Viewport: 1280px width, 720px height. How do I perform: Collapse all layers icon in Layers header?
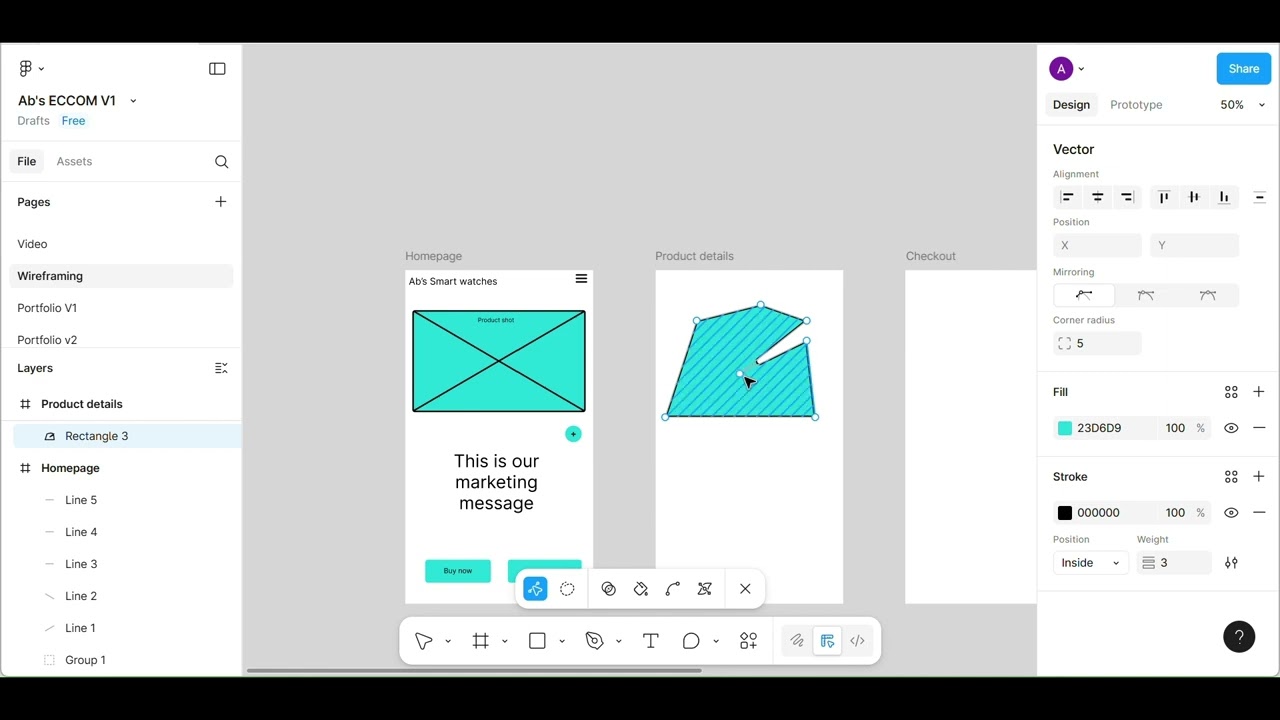(221, 368)
